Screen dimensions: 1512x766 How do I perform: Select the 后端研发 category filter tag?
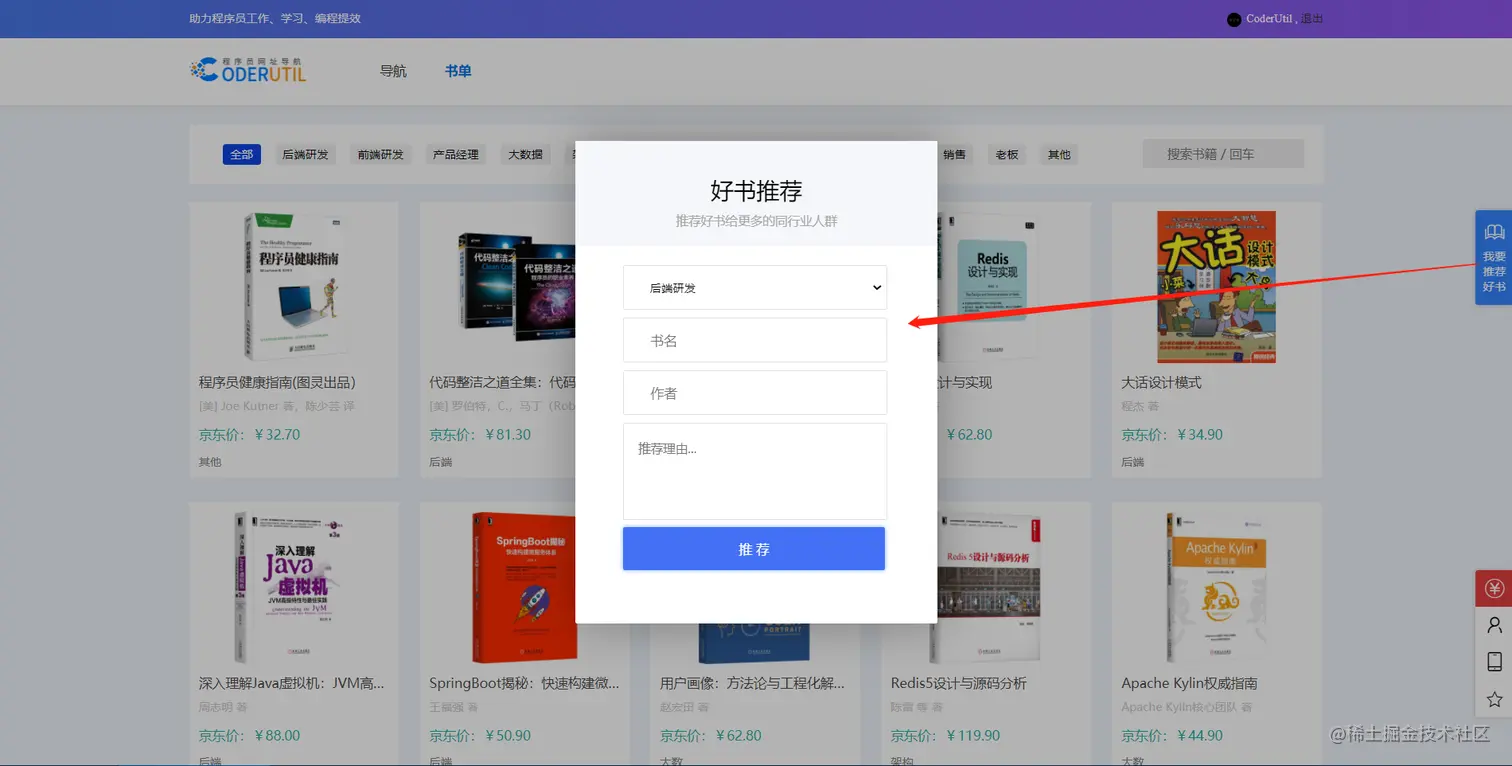305,154
